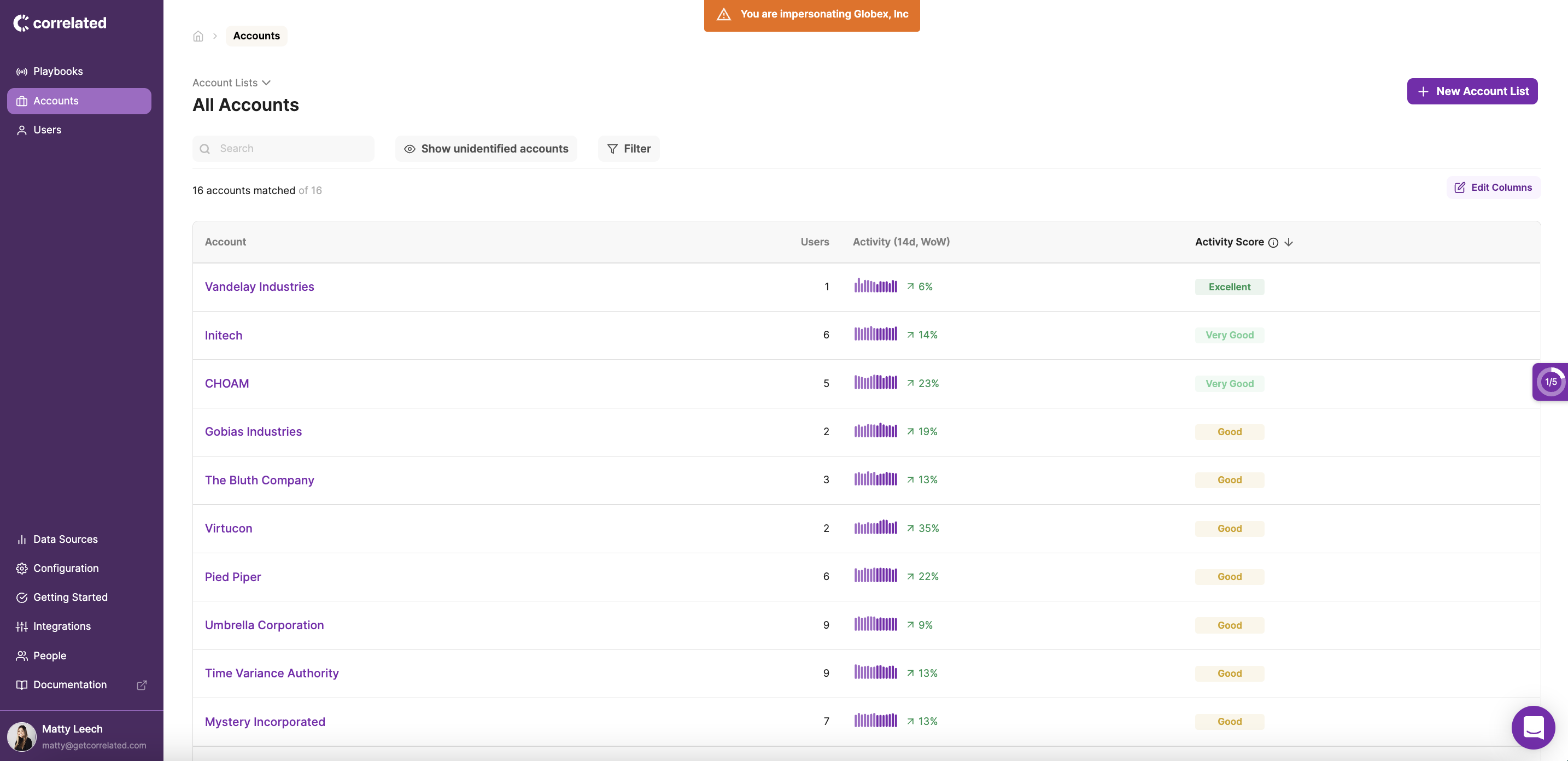Create a New Account List
Viewport: 1568px width, 761px height.
coord(1472,91)
